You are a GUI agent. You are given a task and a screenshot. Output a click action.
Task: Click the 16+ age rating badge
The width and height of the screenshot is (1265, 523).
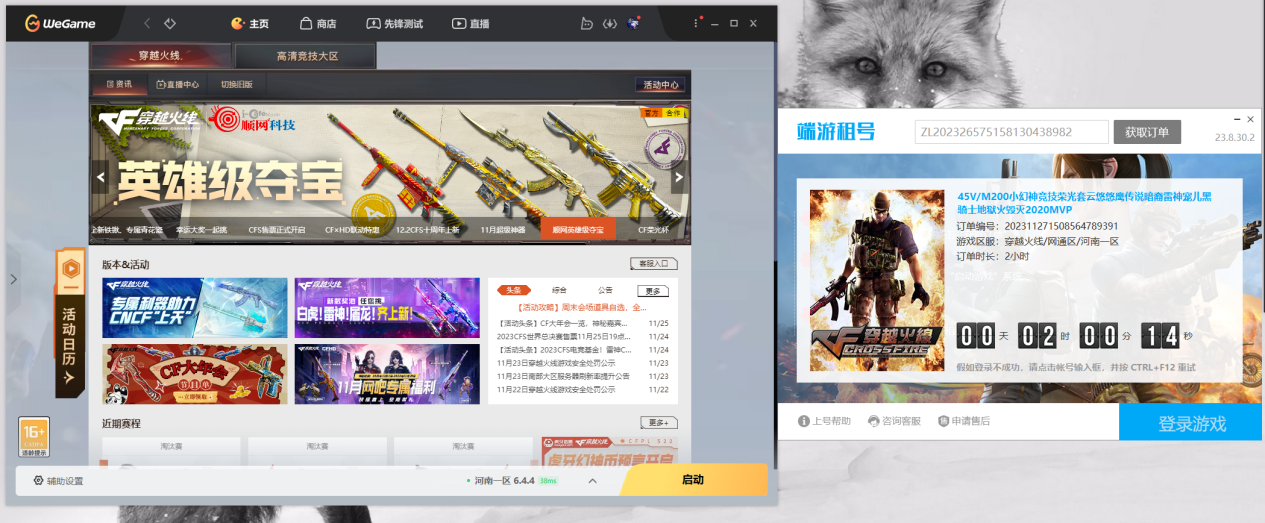tap(34, 437)
